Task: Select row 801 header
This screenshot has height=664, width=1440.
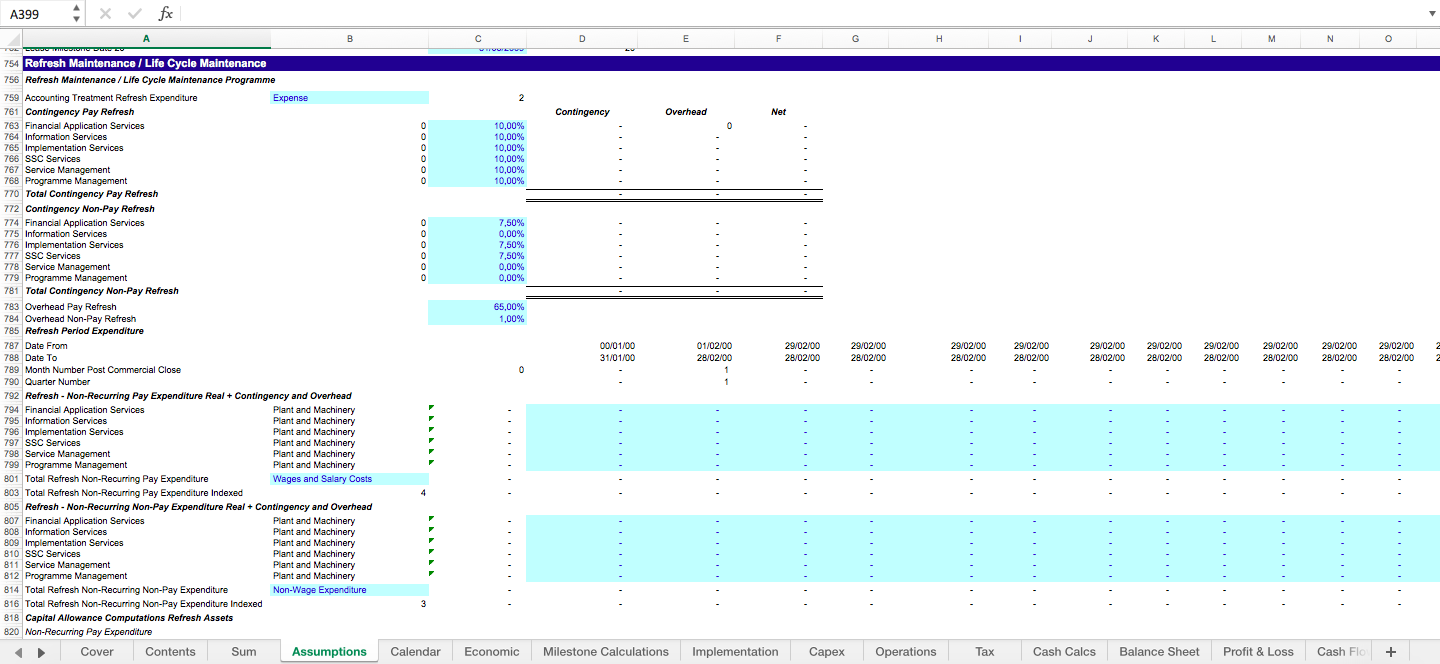Action: 11,479
